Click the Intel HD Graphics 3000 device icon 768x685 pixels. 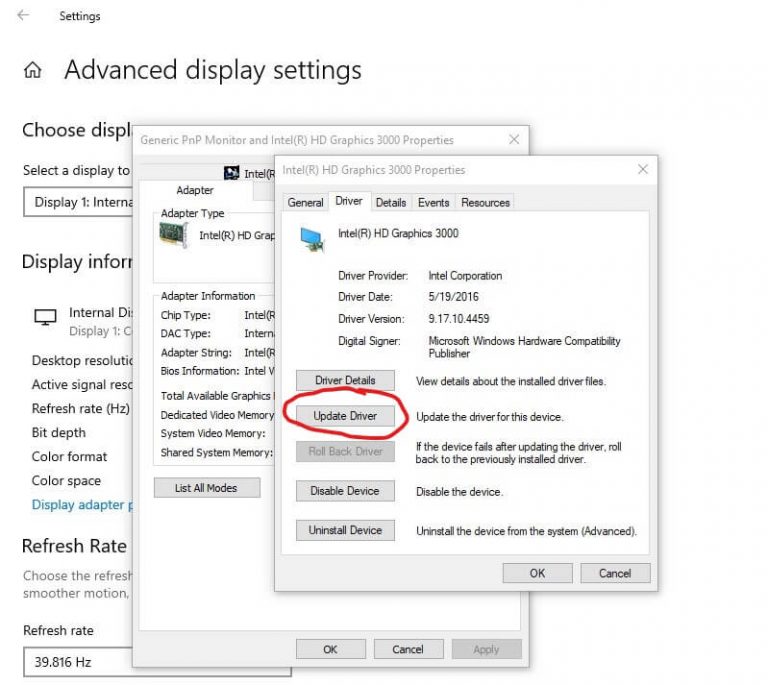(x=312, y=239)
